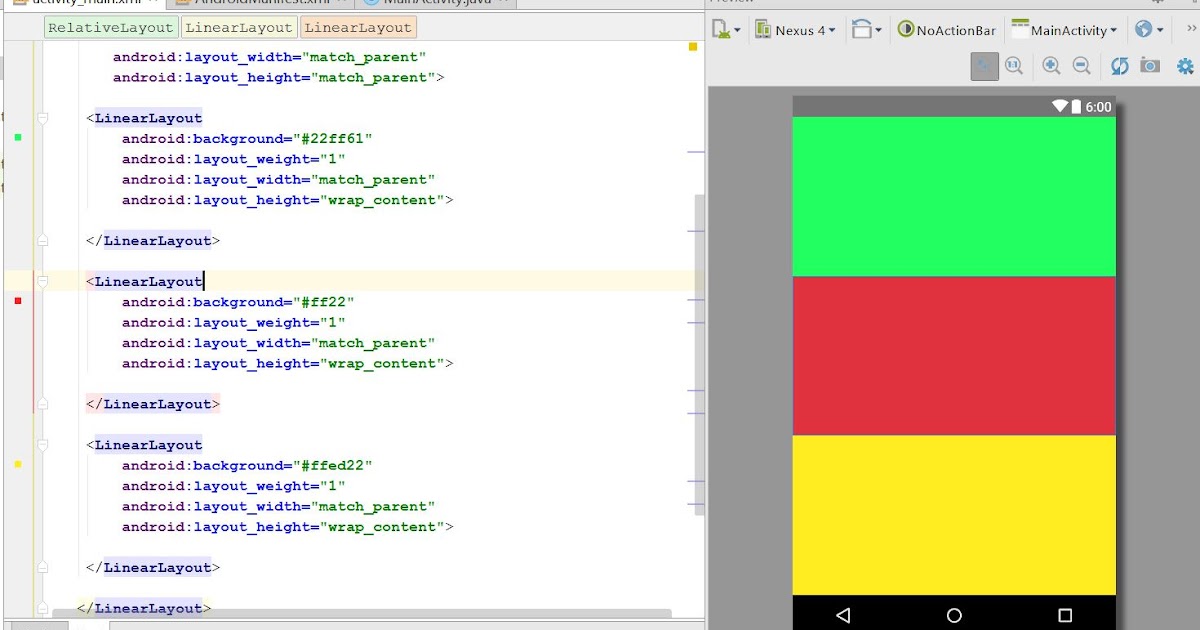
Task: Click fold marker at final closing LinearLayout tag
Action: 42,608
